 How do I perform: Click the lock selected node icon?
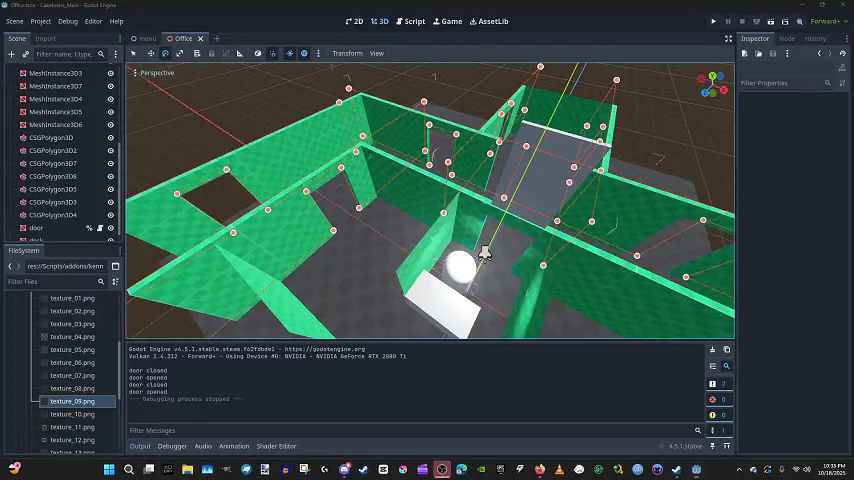[212, 53]
